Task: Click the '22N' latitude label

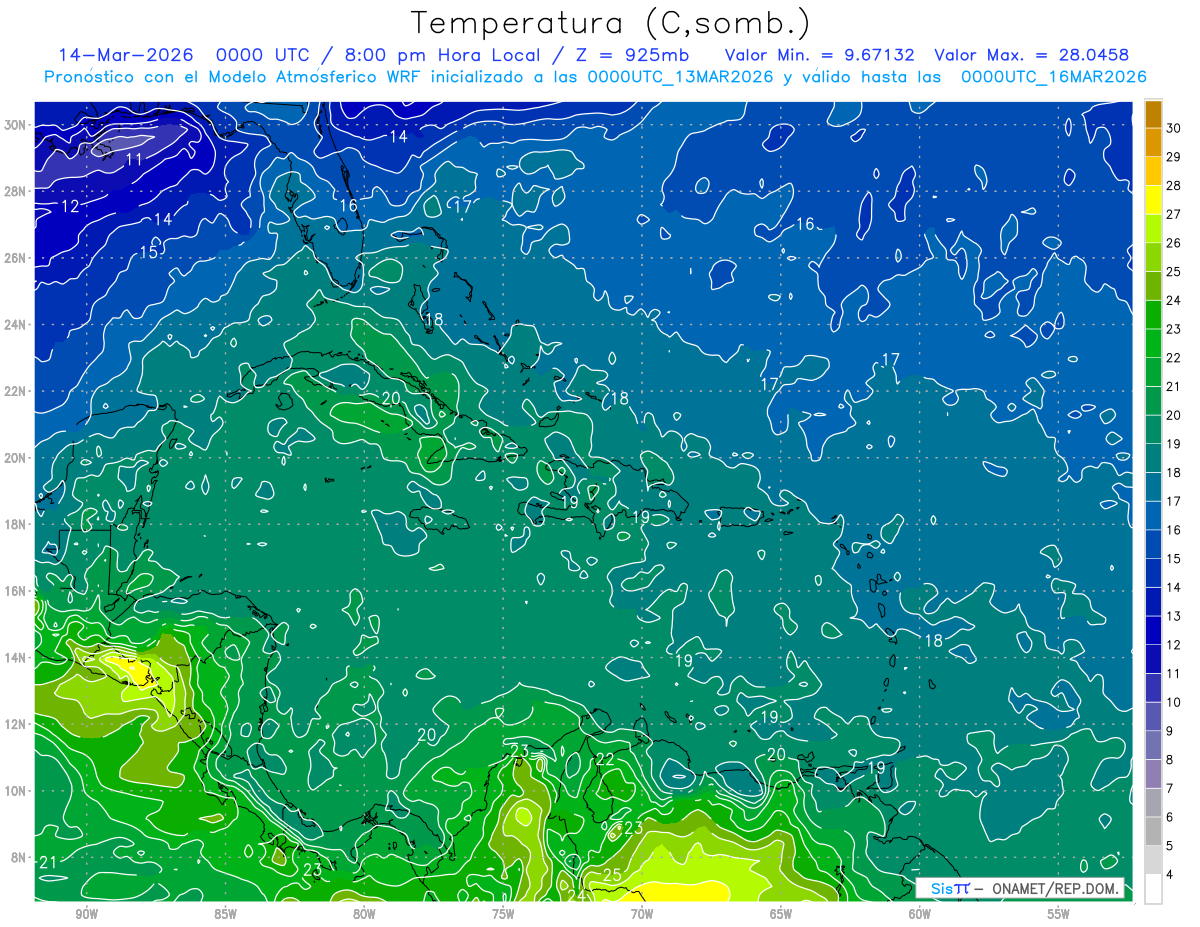Action: [x=17, y=391]
